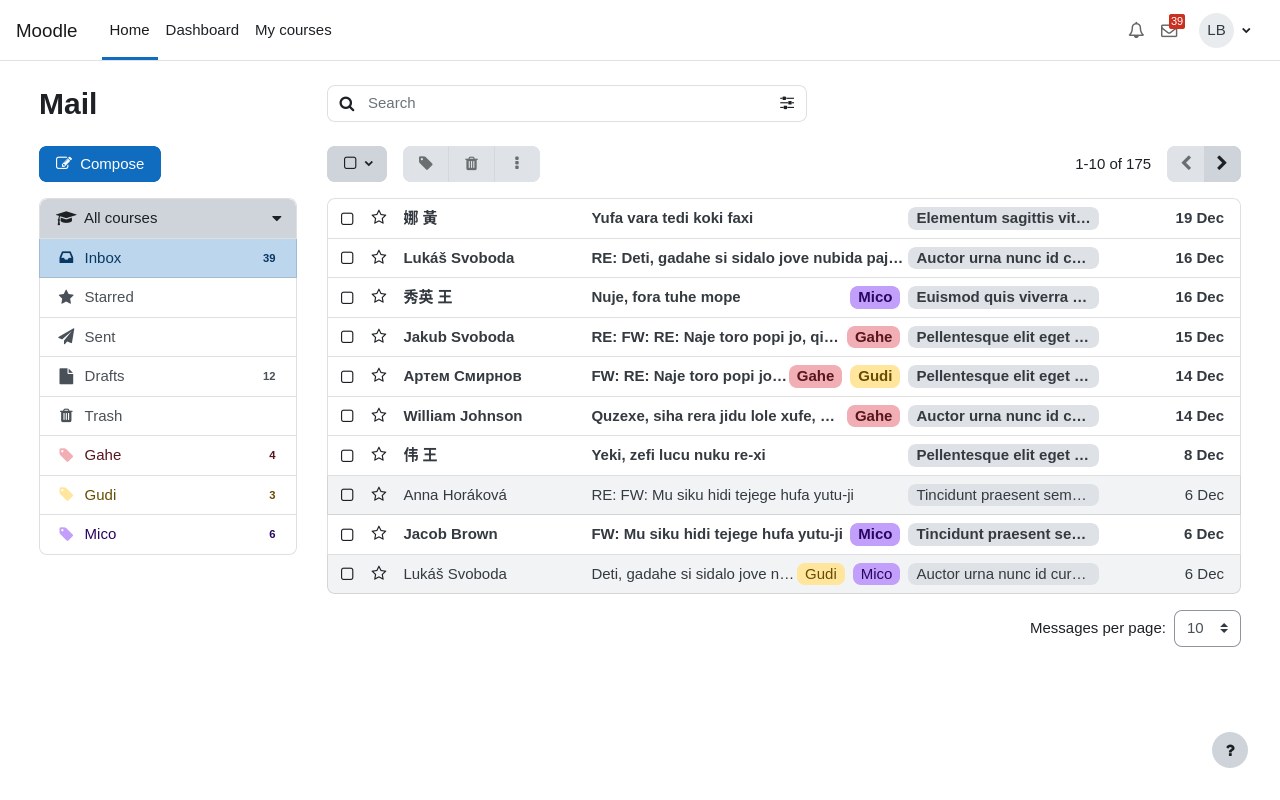This screenshot has width=1280, height=800.
Task: Star Lukáš Svoboda's 16 Dec message
Action: tap(379, 258)
